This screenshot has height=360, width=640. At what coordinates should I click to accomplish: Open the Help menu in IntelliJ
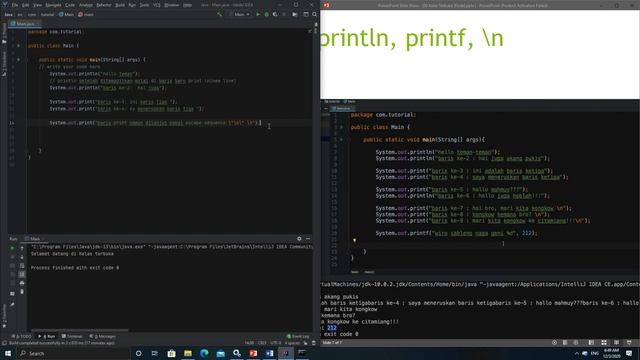[187, 5]
